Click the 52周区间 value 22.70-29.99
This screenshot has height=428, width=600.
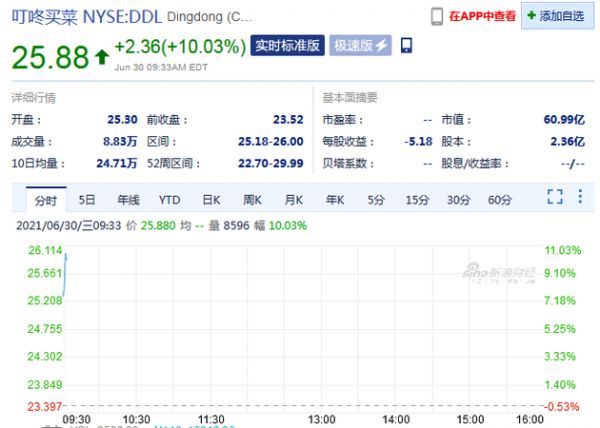271,163
